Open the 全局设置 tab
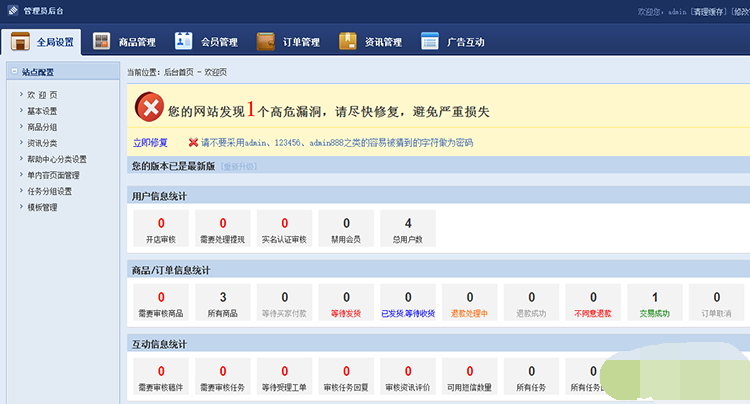 [x=42, y=42]
